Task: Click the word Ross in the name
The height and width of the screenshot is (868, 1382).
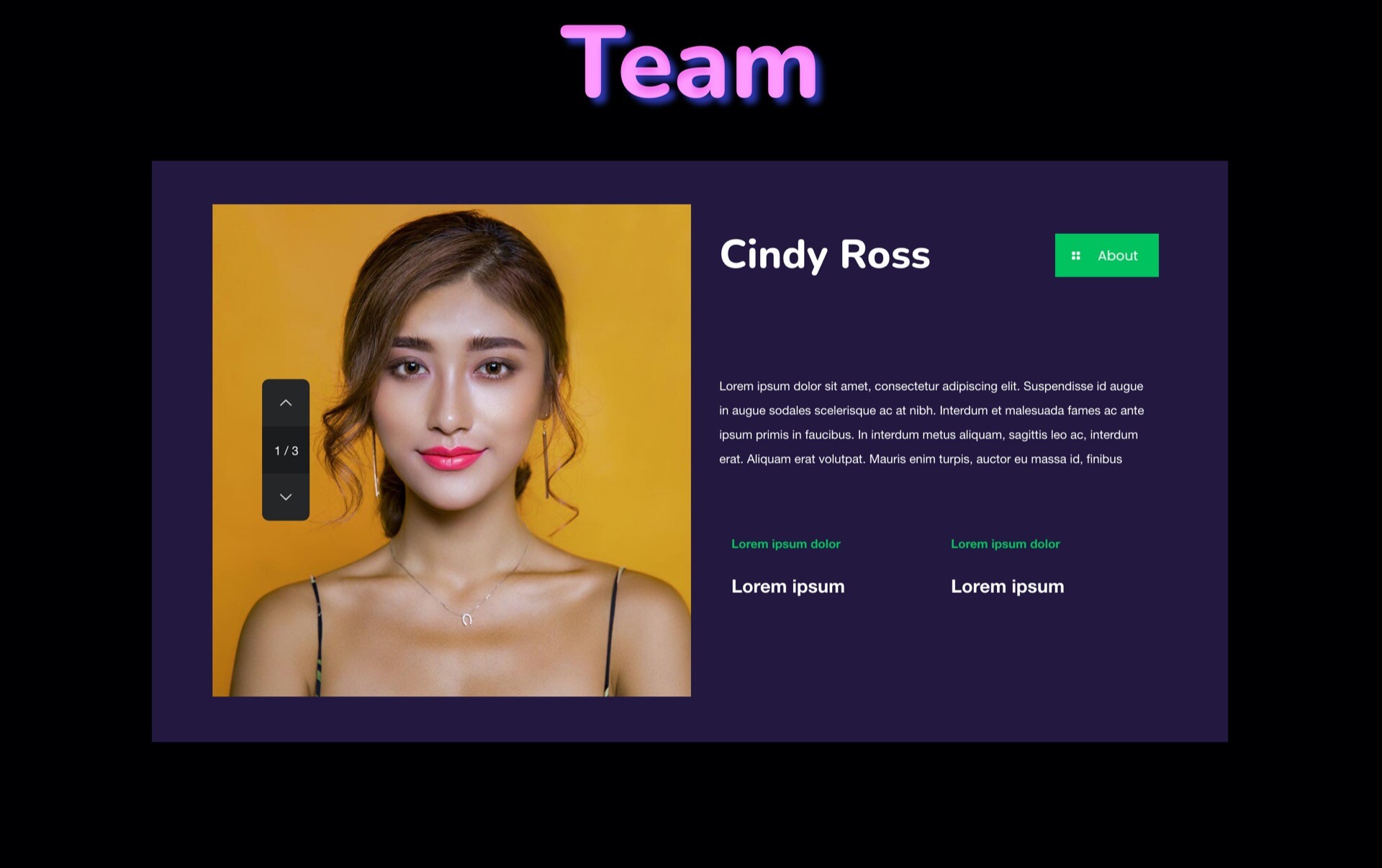Action: click(x=885, y=255)
